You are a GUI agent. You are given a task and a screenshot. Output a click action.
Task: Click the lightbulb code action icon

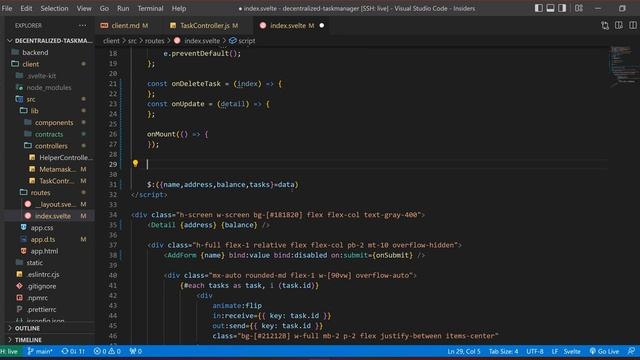coord(135,164)
